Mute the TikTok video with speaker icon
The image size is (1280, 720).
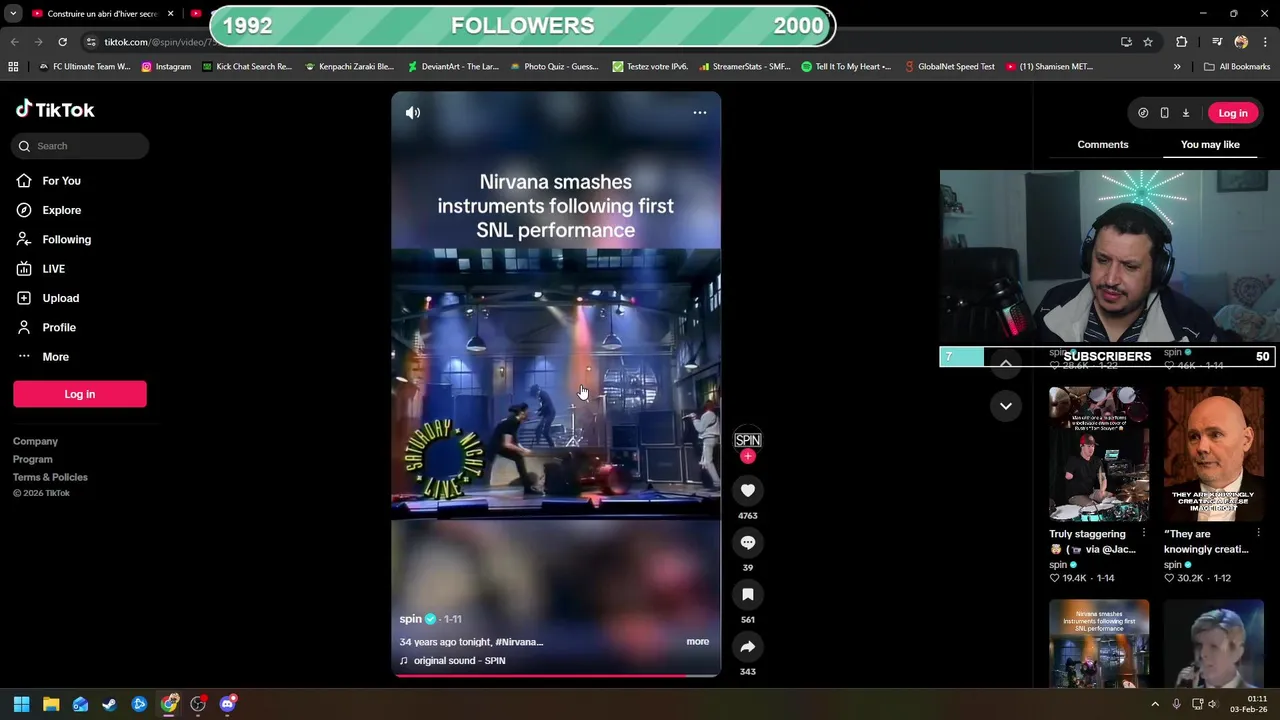tap(413, 113)
